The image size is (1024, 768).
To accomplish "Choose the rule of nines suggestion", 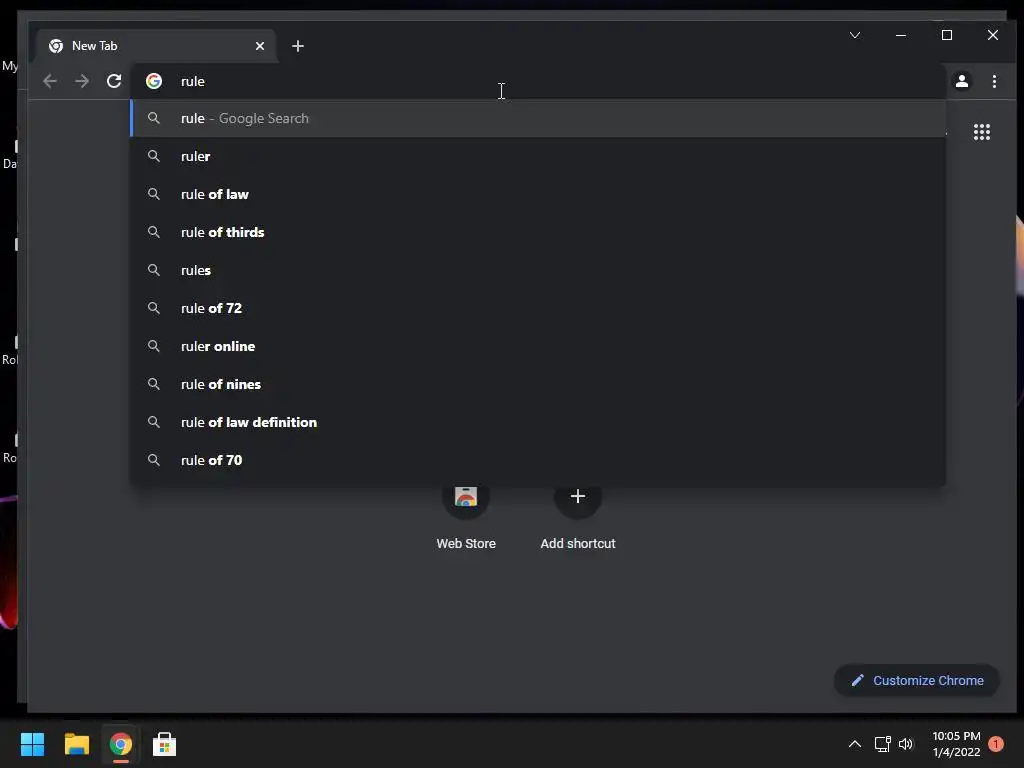I will (x=538, y=384).
